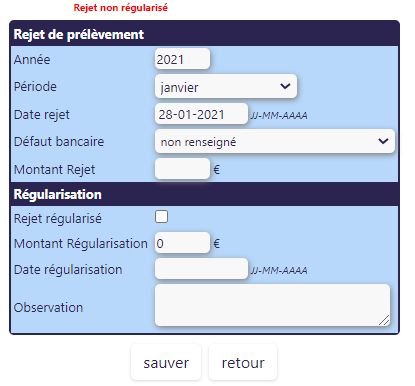The width and height of the screenshot is (415, 386).
Task: Click the Rejet de prélèvement section header
Action: click(x=204, y=34)
